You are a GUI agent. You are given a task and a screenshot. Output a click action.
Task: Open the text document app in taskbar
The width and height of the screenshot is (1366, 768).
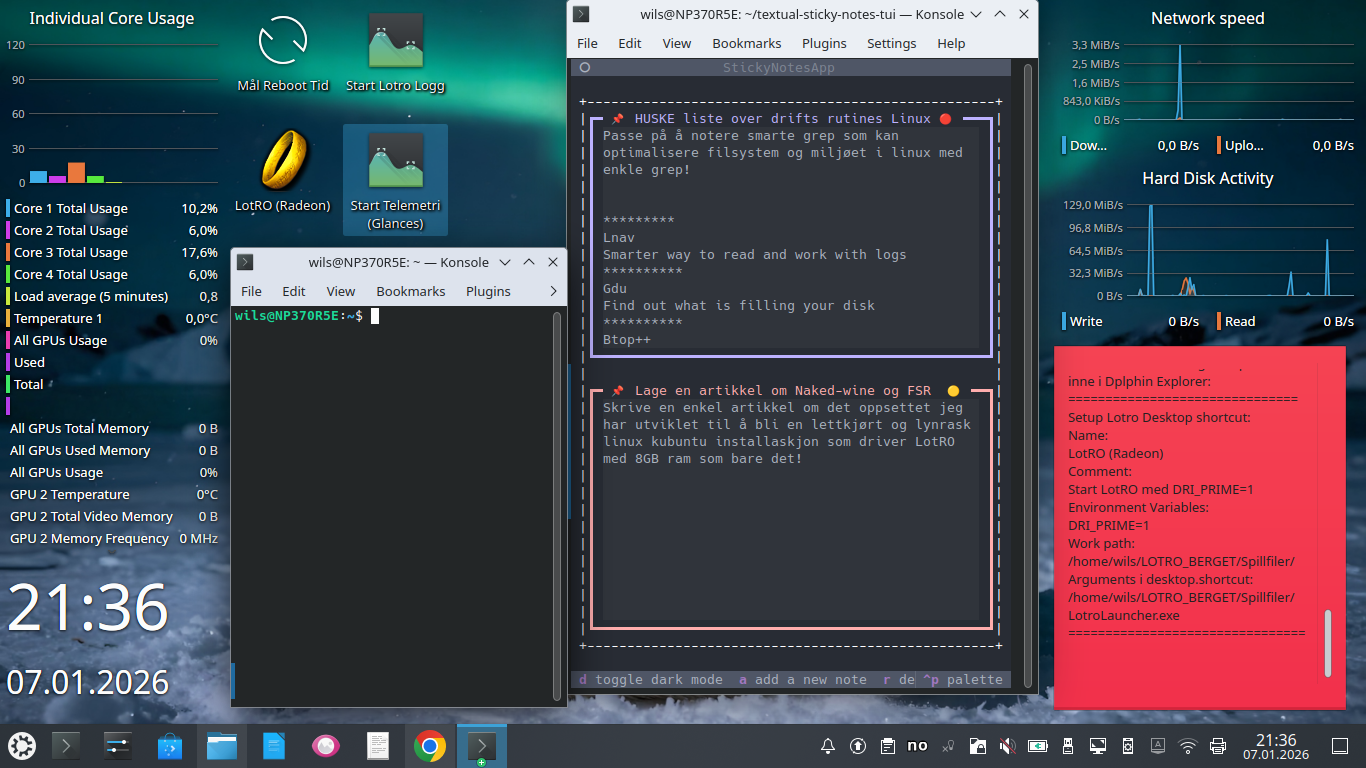coord(378,746)
